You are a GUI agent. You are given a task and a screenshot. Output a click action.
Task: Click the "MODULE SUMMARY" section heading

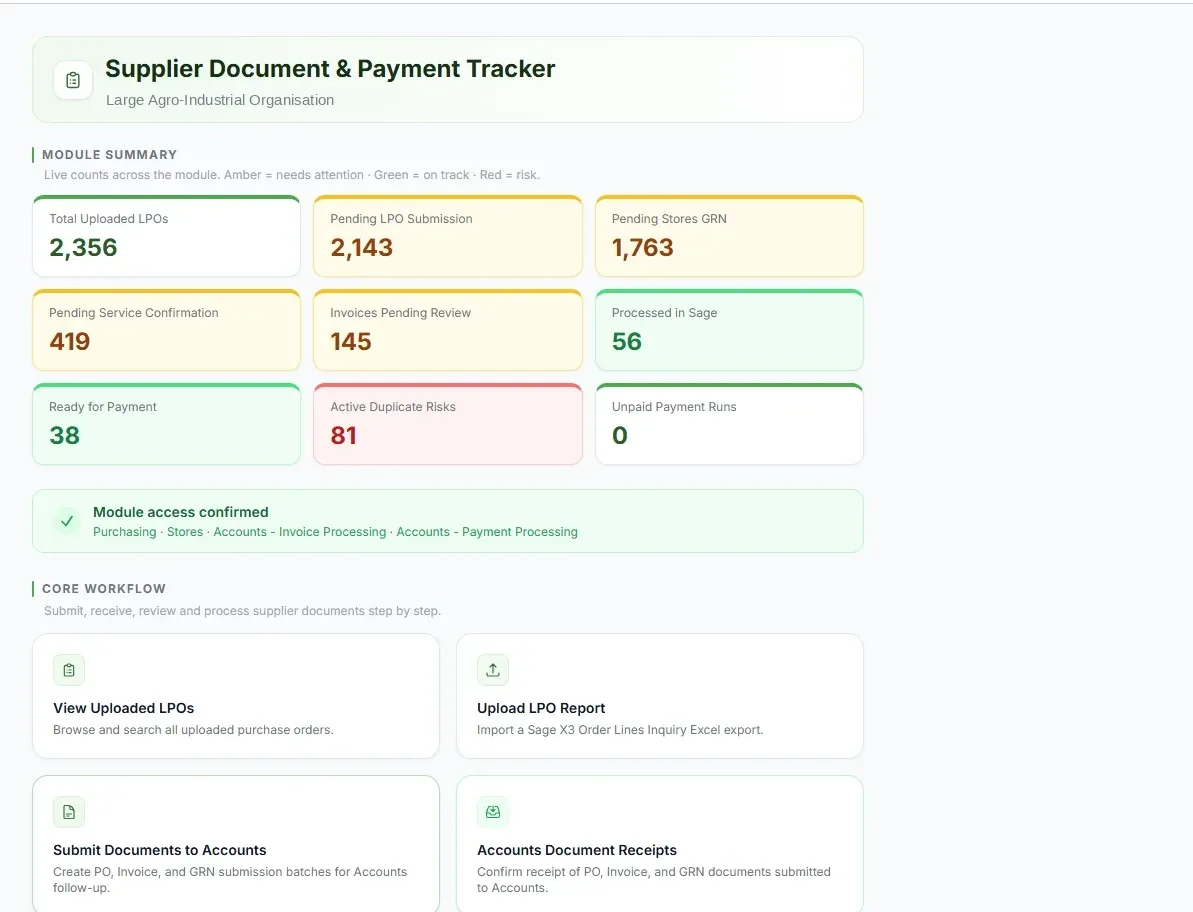point(110,154)
